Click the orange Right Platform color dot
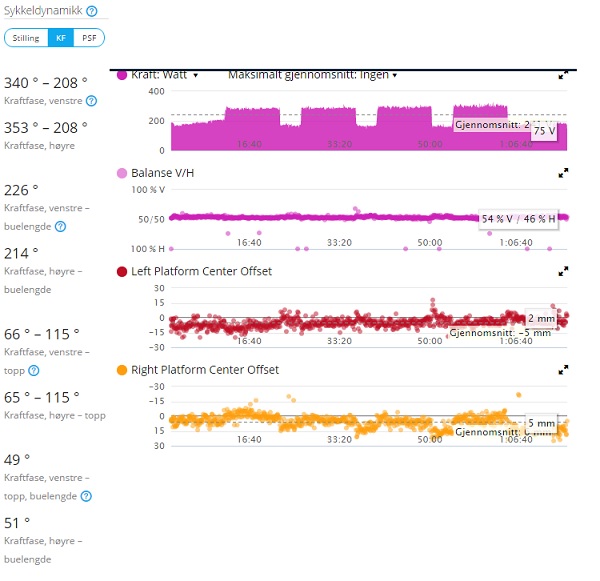Viewport: 600px width, 581px height. pos(123,370)
